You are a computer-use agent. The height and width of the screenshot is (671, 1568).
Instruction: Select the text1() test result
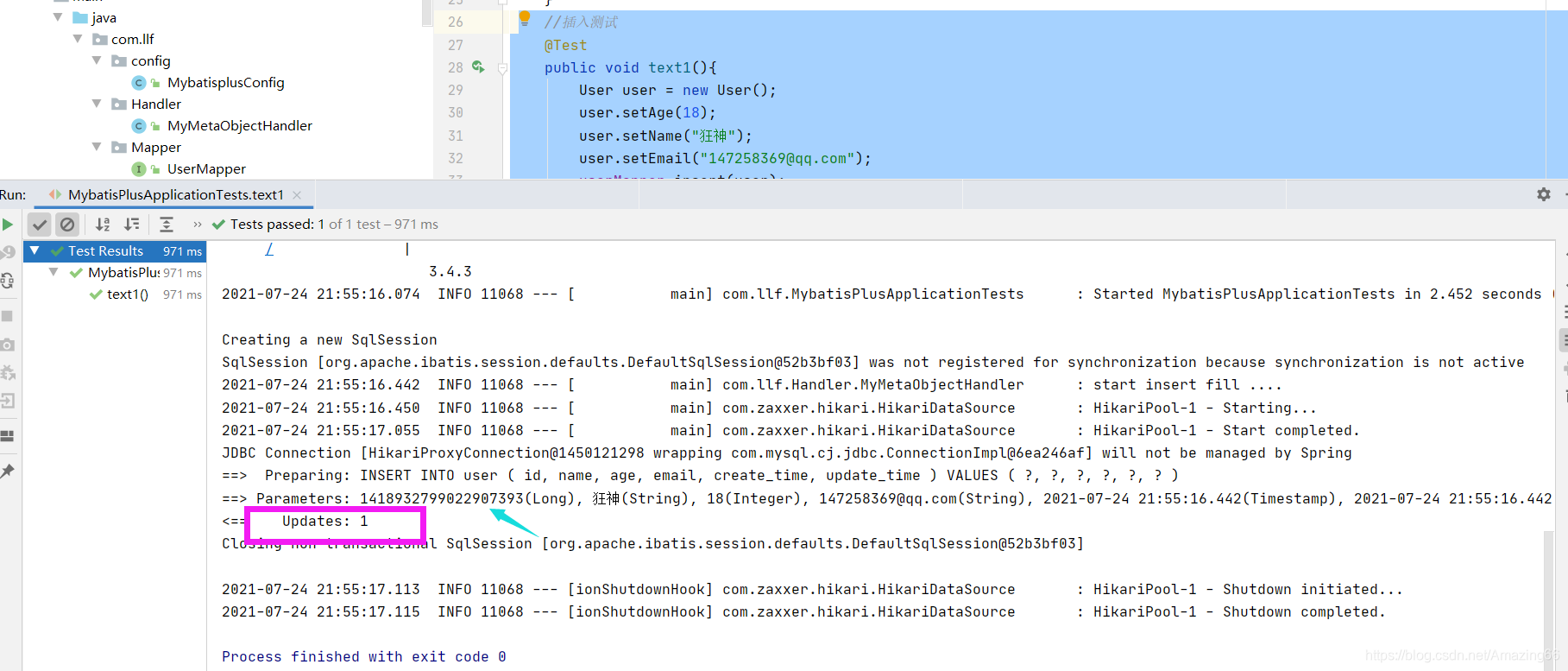127,294
